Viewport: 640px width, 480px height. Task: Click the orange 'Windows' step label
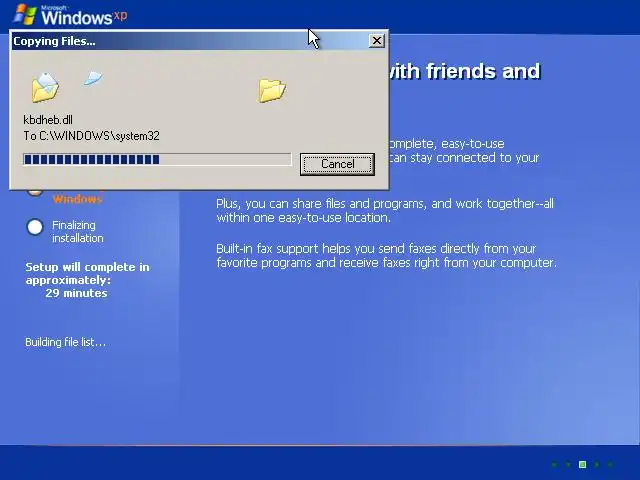(78, 199)
